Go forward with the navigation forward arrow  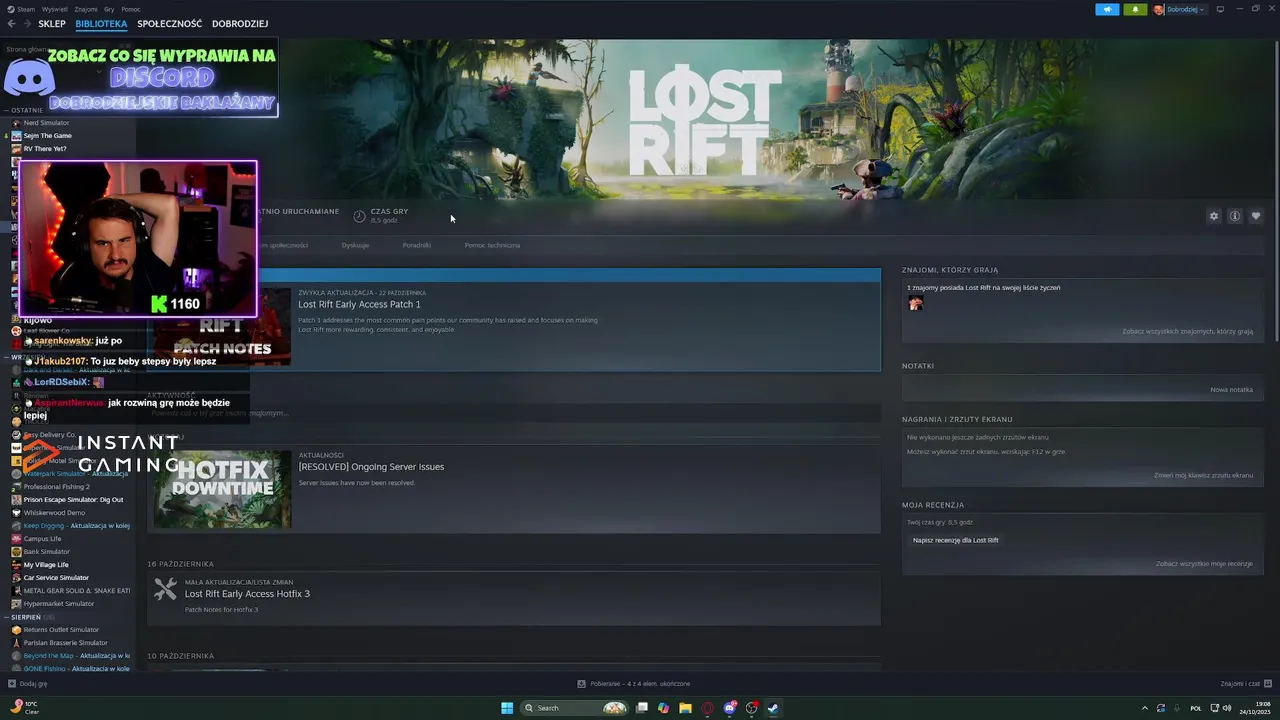[x=26, y=23]
